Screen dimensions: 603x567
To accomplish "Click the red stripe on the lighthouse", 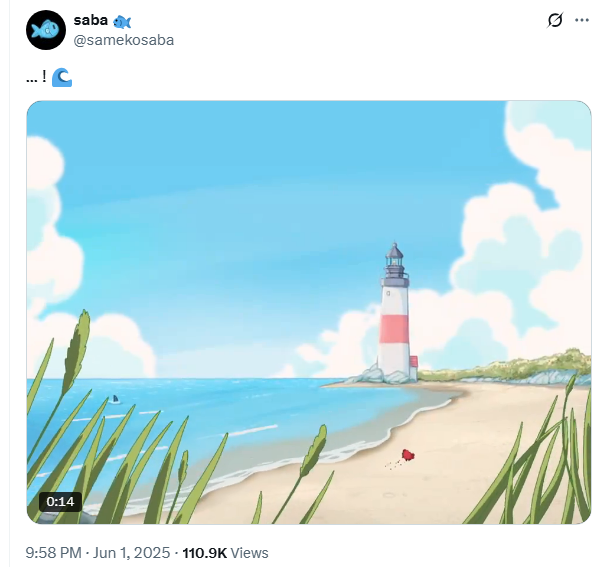I will 394,329.
